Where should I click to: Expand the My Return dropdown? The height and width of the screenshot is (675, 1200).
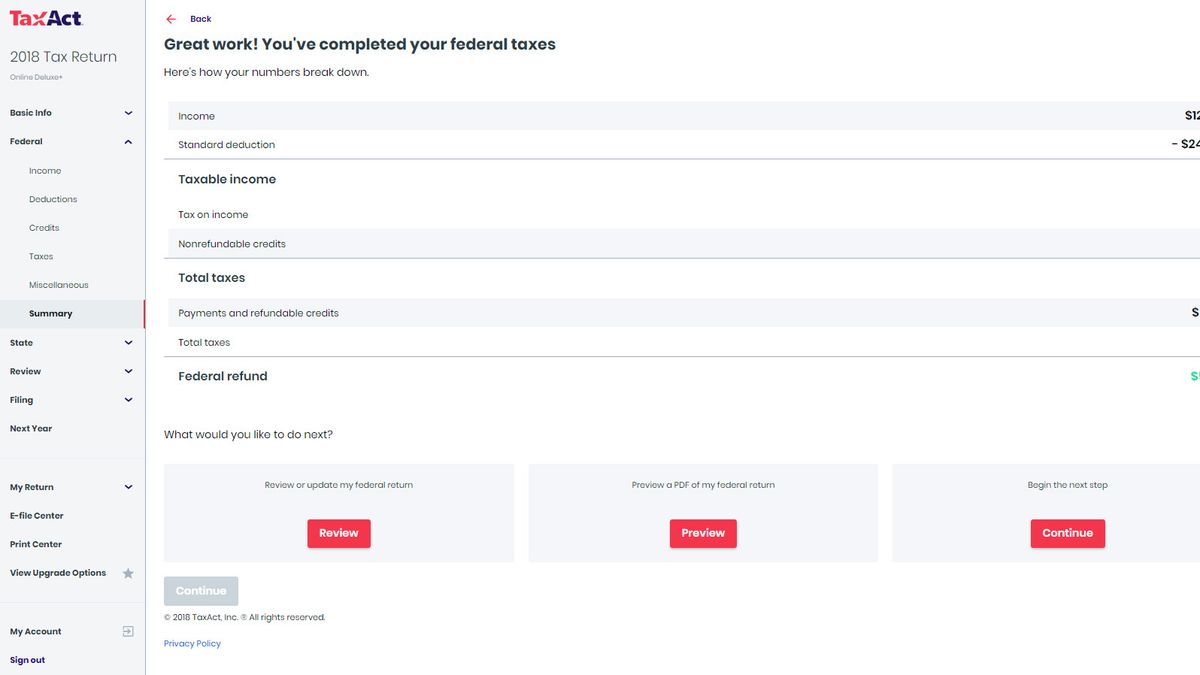coord(128,488)
